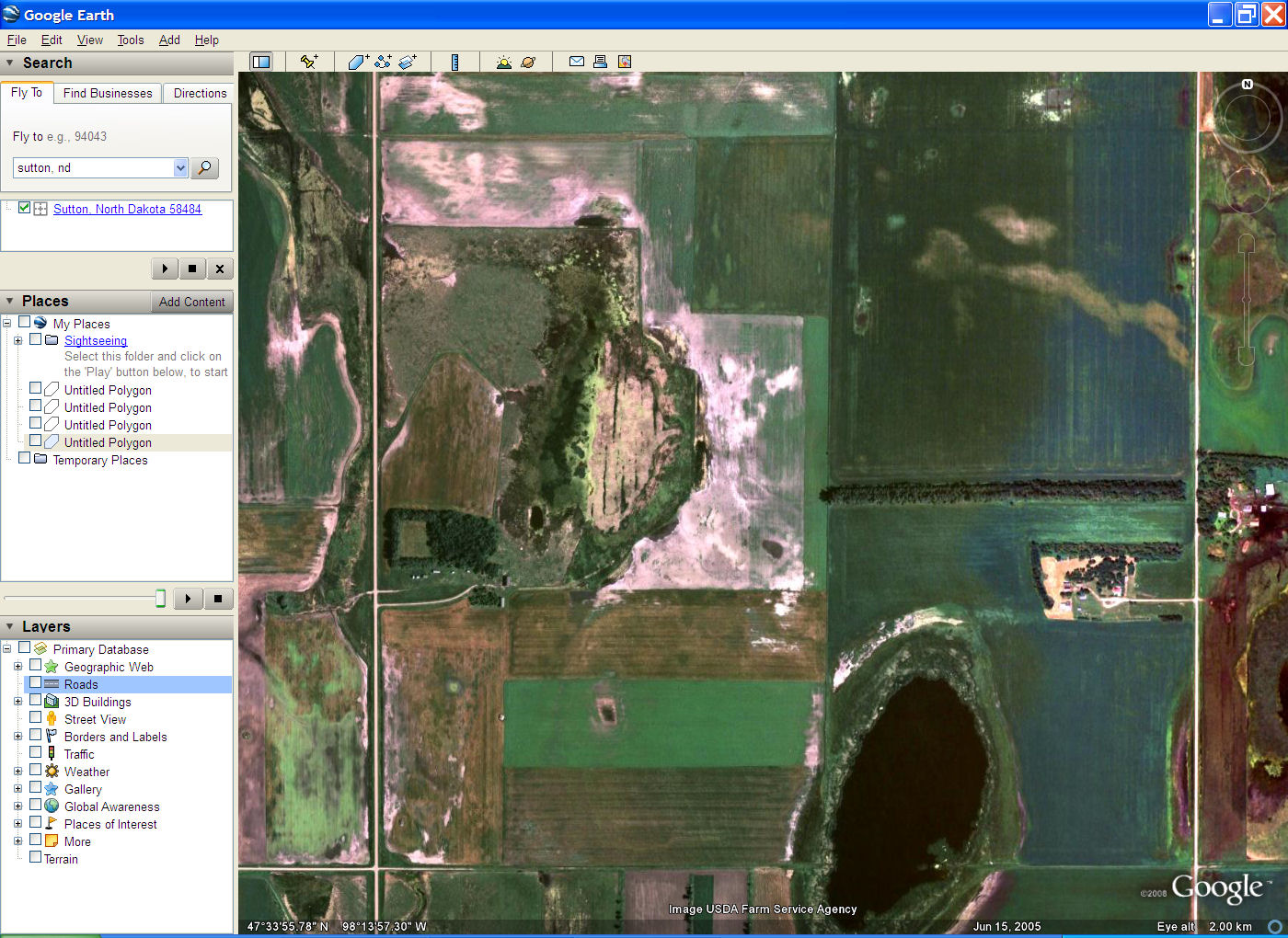Image resolution: width=1288 pixels, height=938 pixels.
Task: Click the Sutton, North Dakota 58484 link
Action: click(x=127, y=209)
